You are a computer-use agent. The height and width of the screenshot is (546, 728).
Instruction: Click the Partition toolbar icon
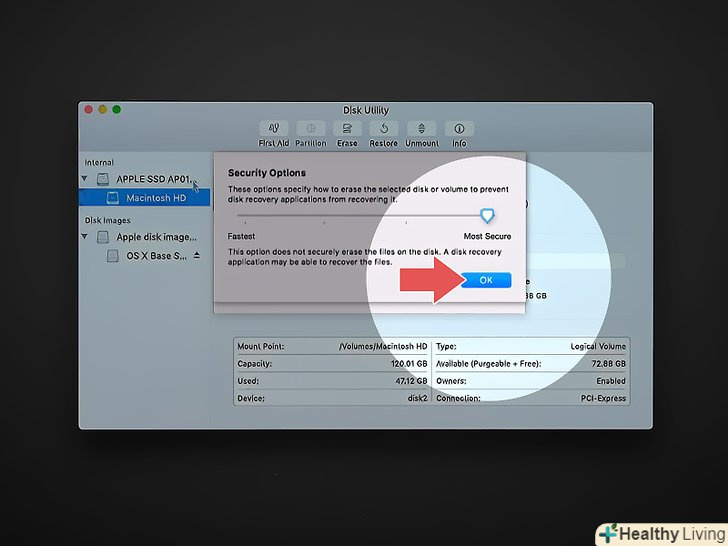tap(311, 129)
